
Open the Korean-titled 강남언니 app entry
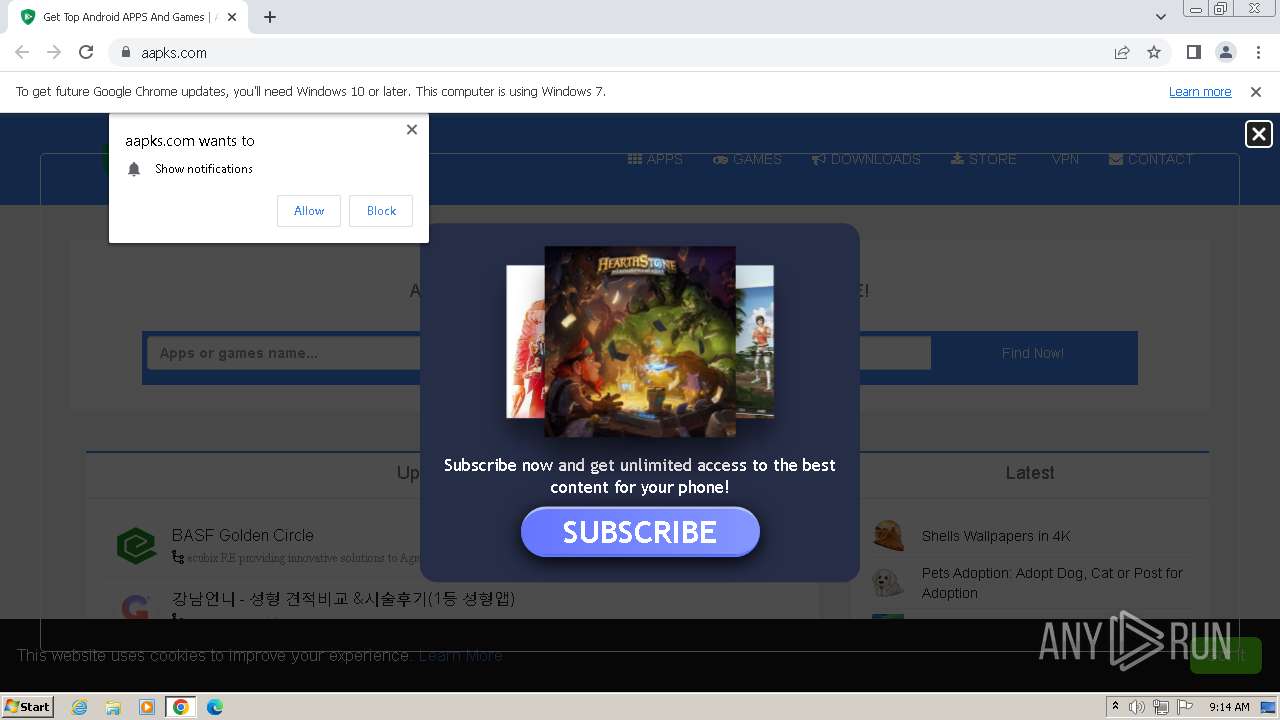(x=343, y=599)
